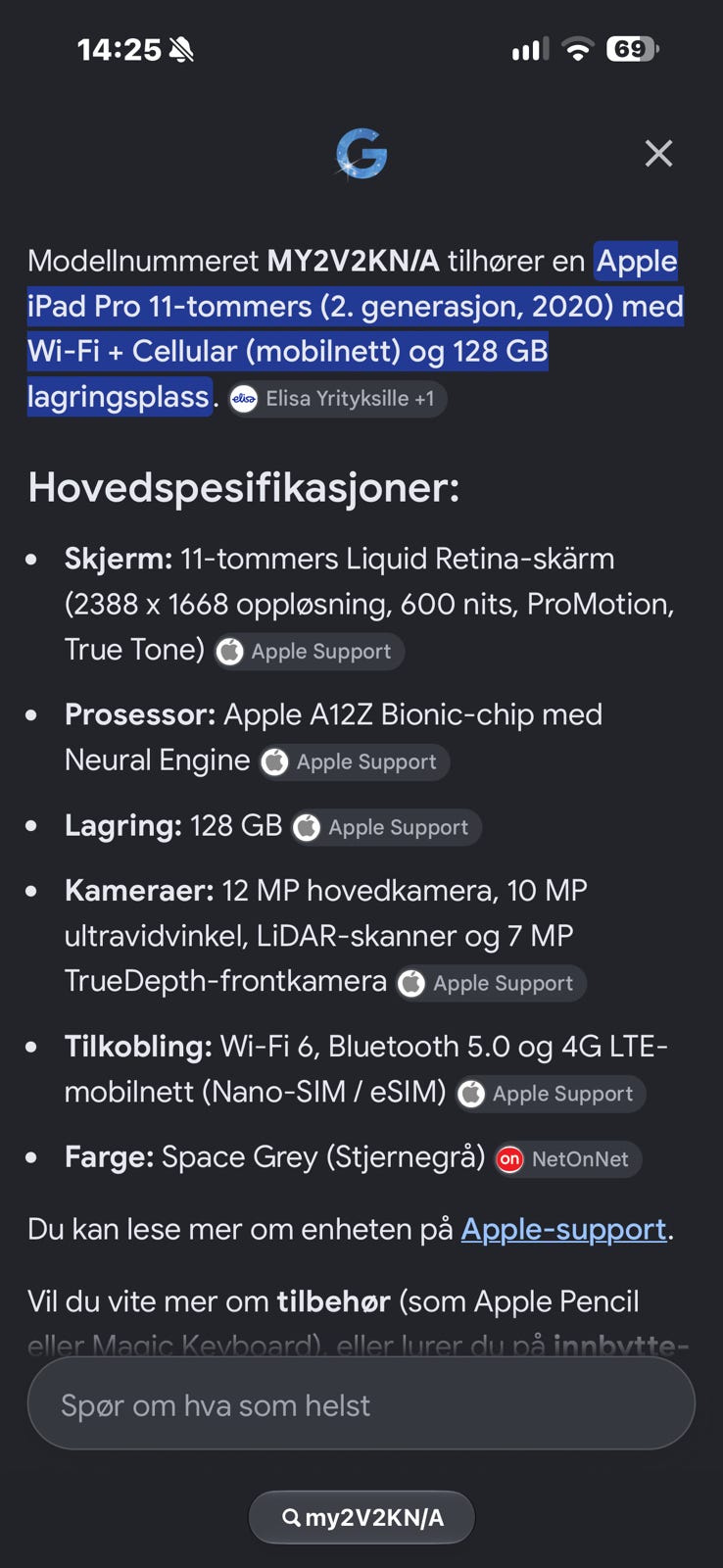723x1568 pixels.
Task: Tap the red NetOnNet logo icon
Action: coord(509,1159)
